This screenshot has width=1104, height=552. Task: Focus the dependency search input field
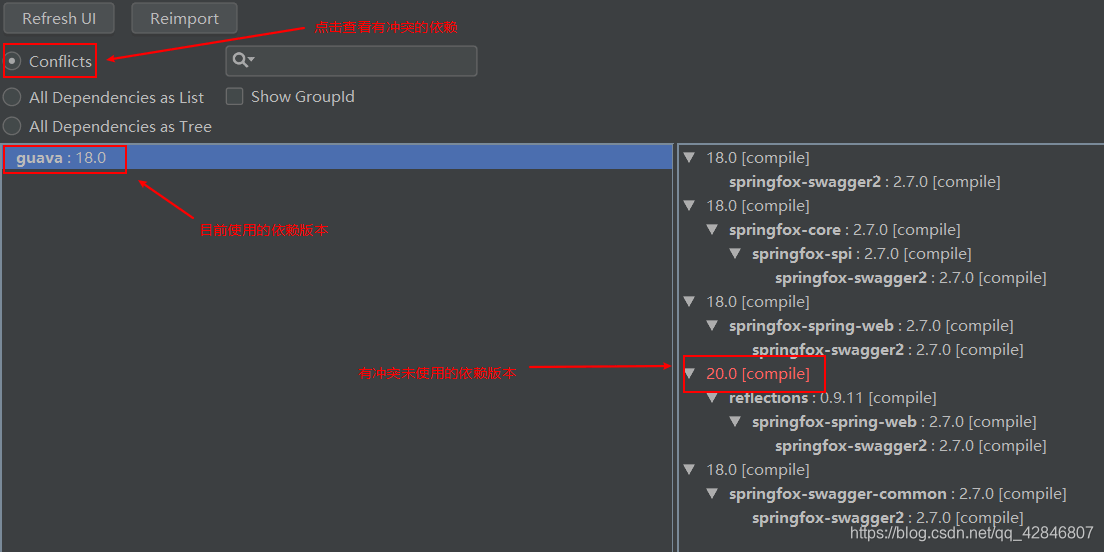coord(351,61)
